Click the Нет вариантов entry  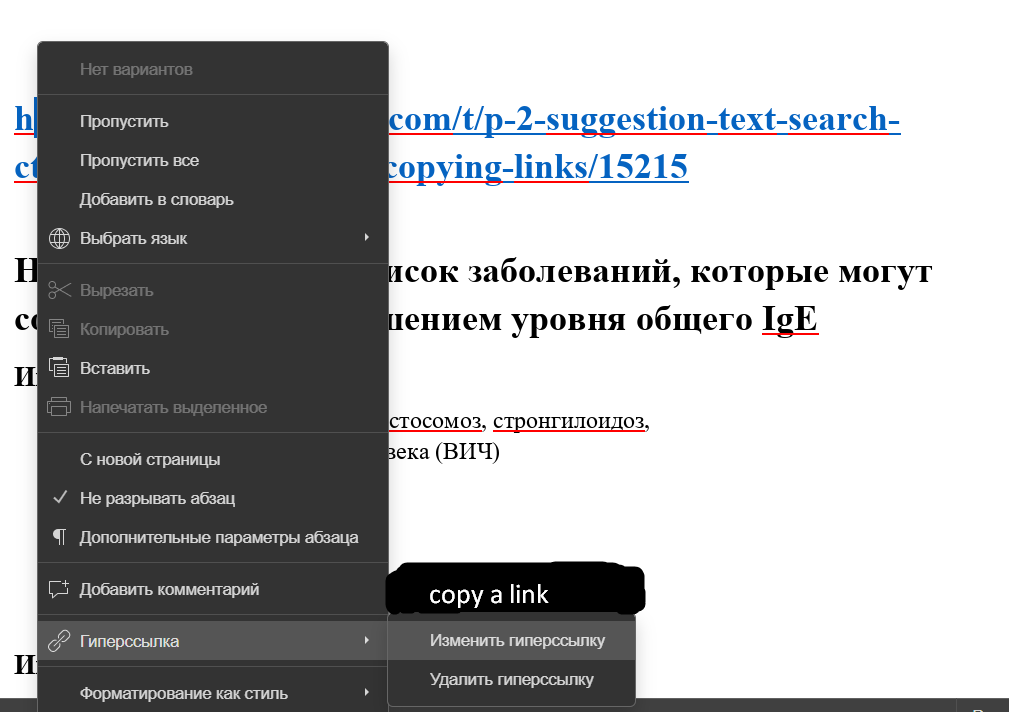point(213,70)
